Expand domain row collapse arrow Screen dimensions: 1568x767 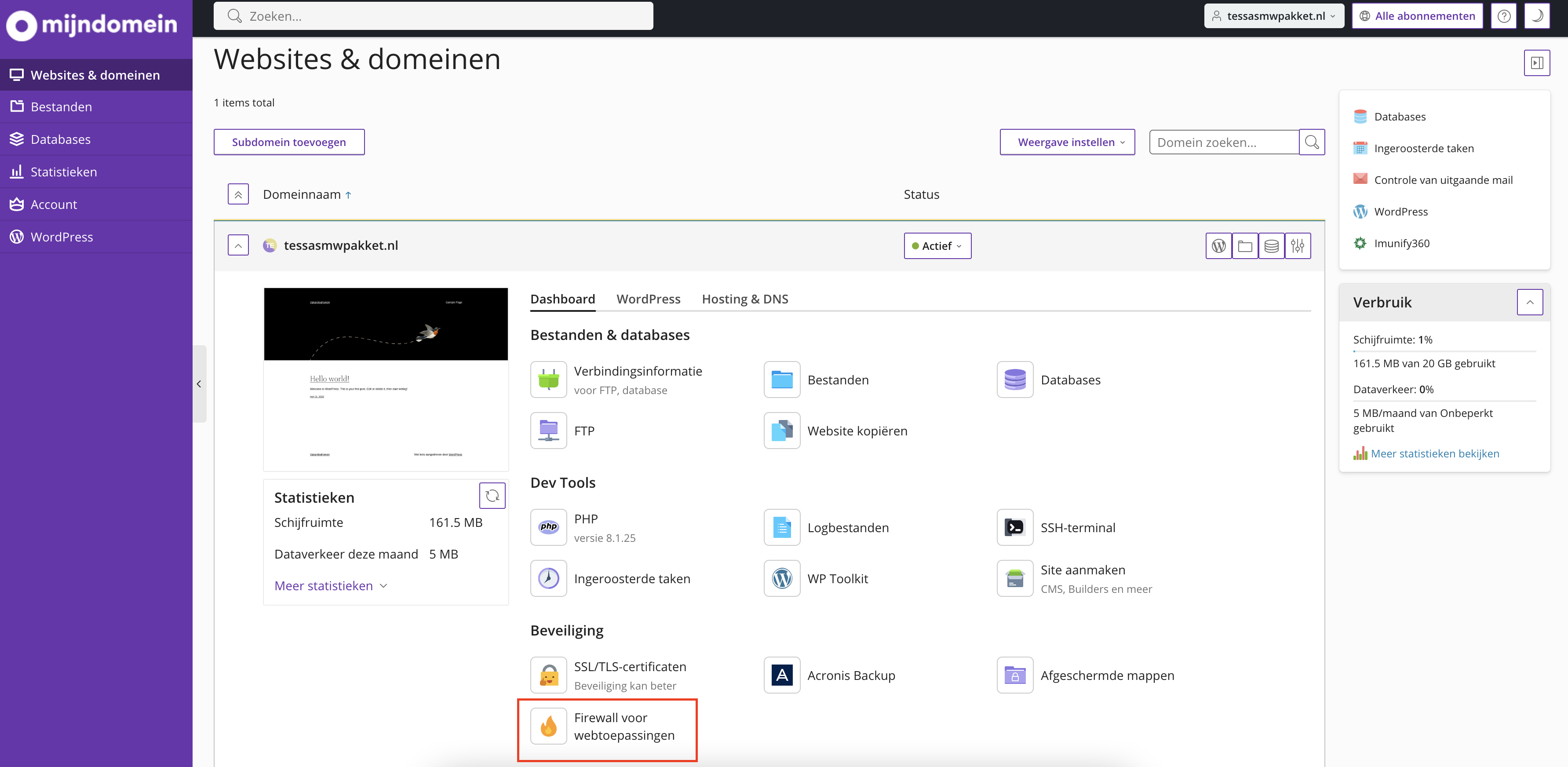pyautogui.click(x=238, y=245)
